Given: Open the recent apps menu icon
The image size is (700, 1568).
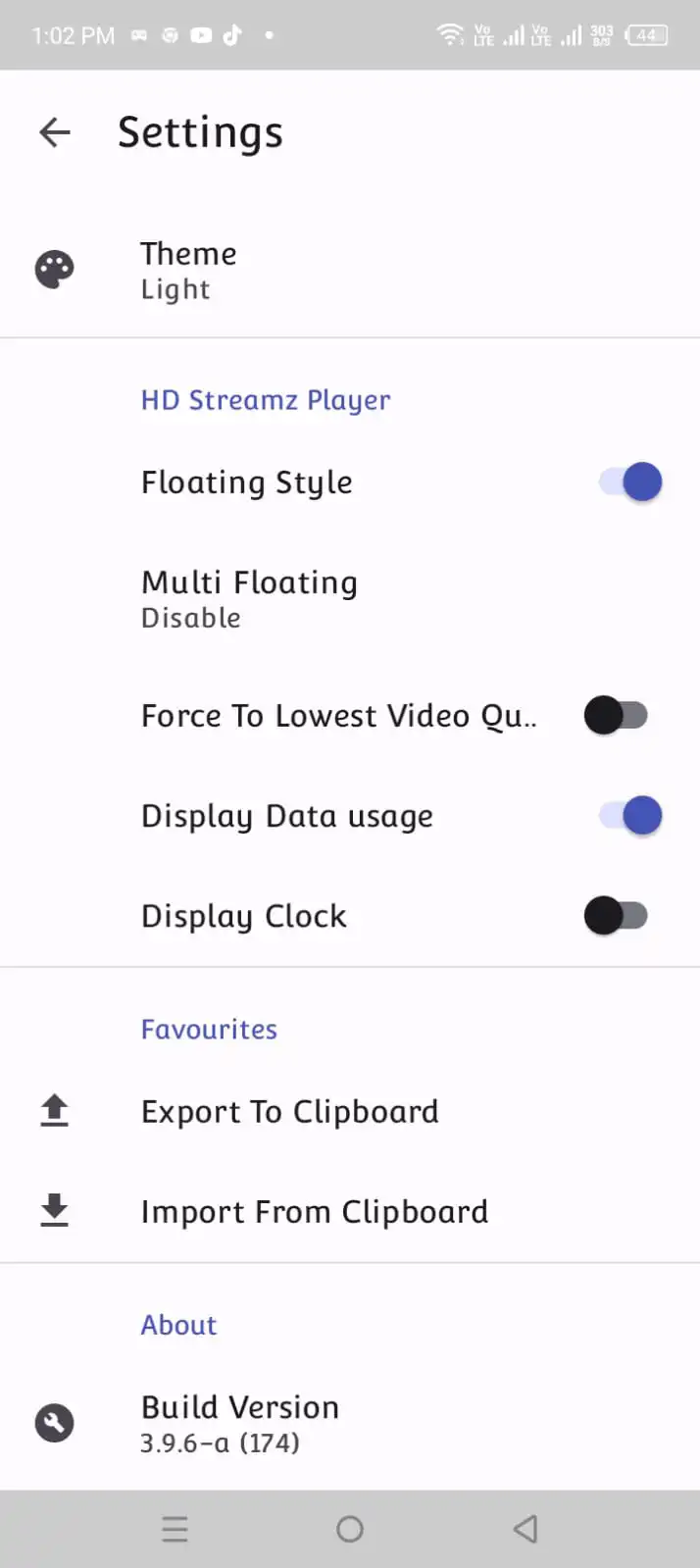Looking at the screenshot, I should pyautogui.click(x=175, y=1529).
